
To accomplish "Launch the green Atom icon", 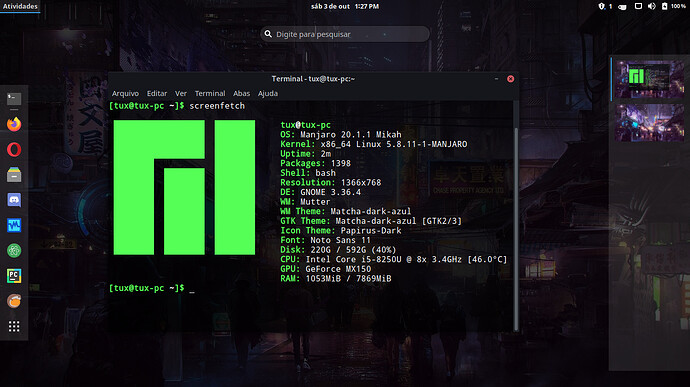I will tap(14, 251).
